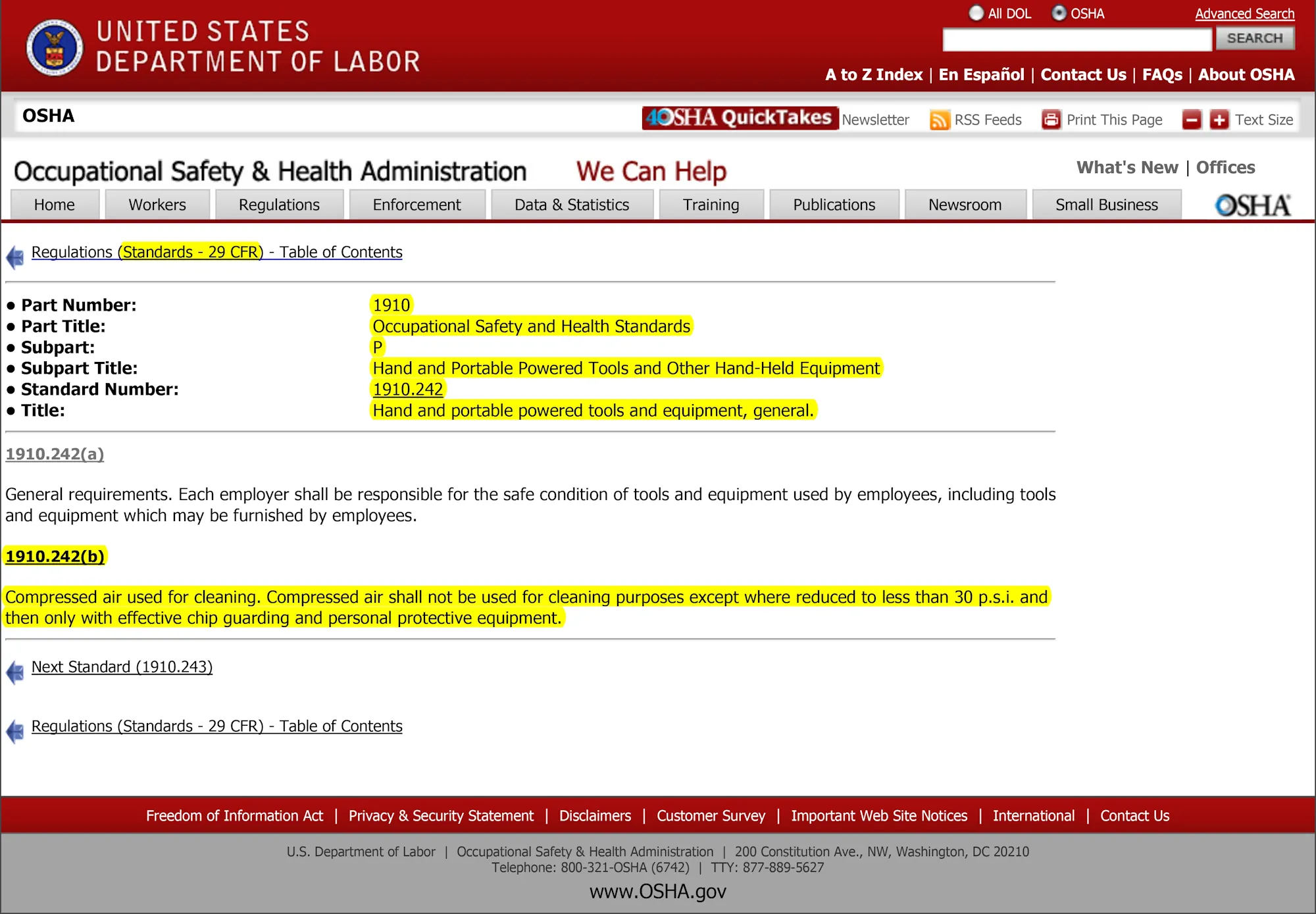Click the Advanced Search link

point(1244,14)
